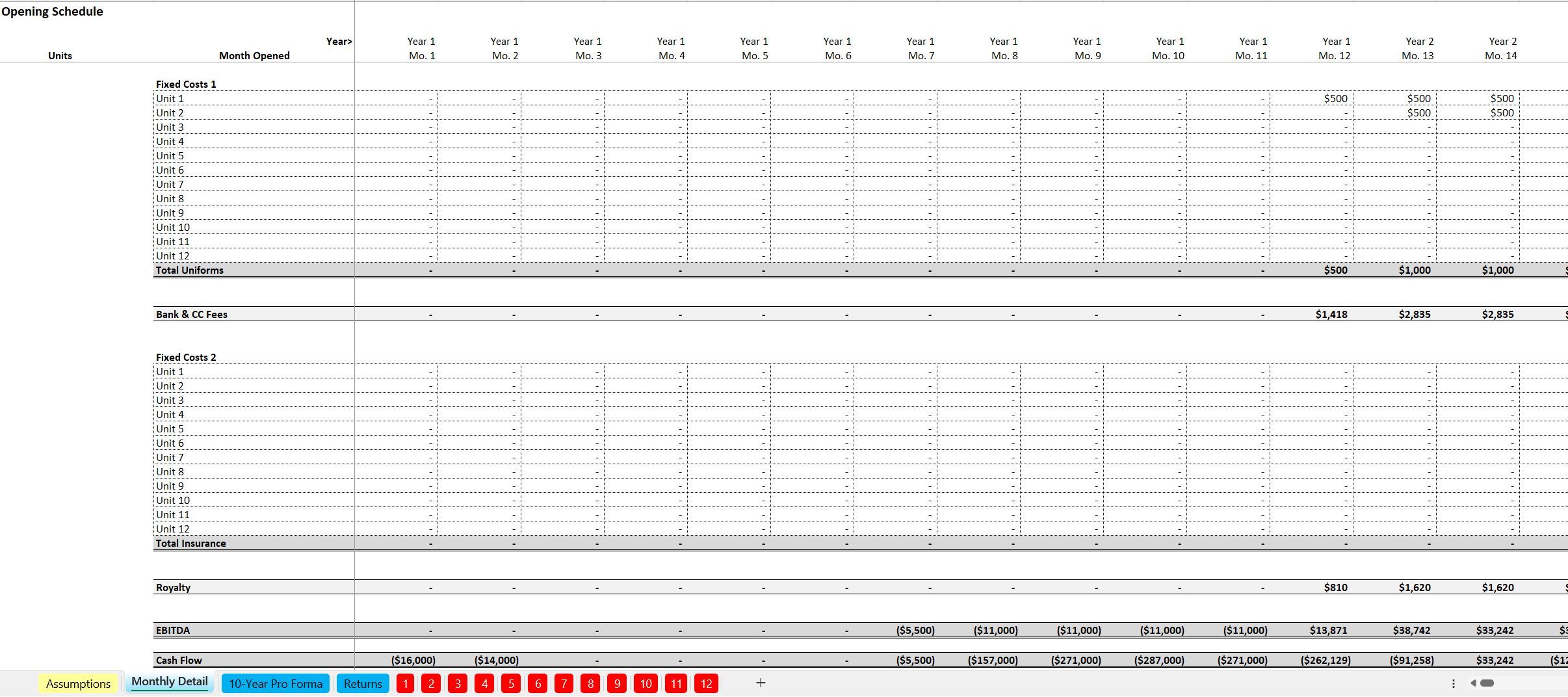
Task: Select Unit 12 under Fixed Costs 1
Action: (x=173, y=256)
